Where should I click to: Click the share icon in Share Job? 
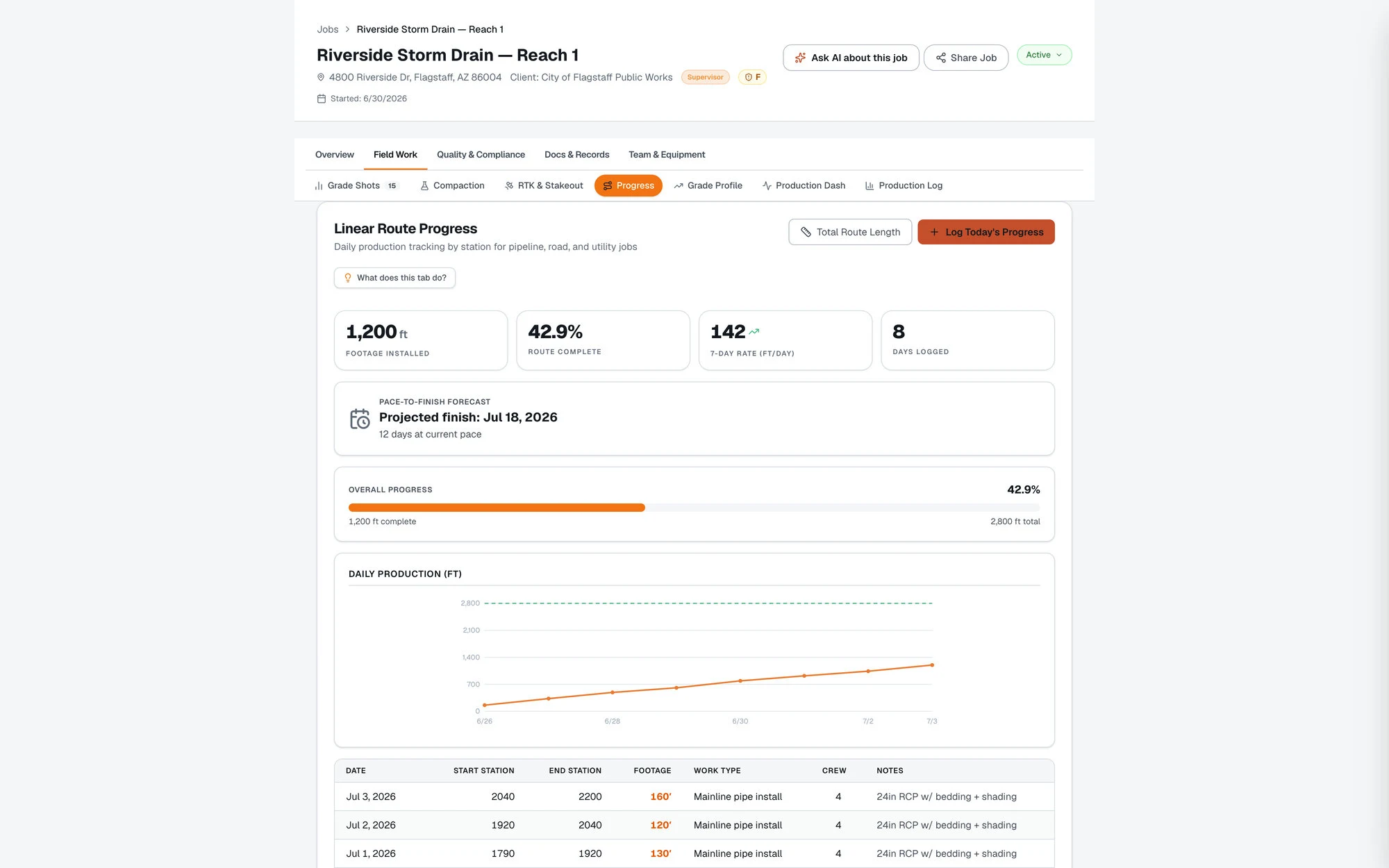(x=940, y=58)
